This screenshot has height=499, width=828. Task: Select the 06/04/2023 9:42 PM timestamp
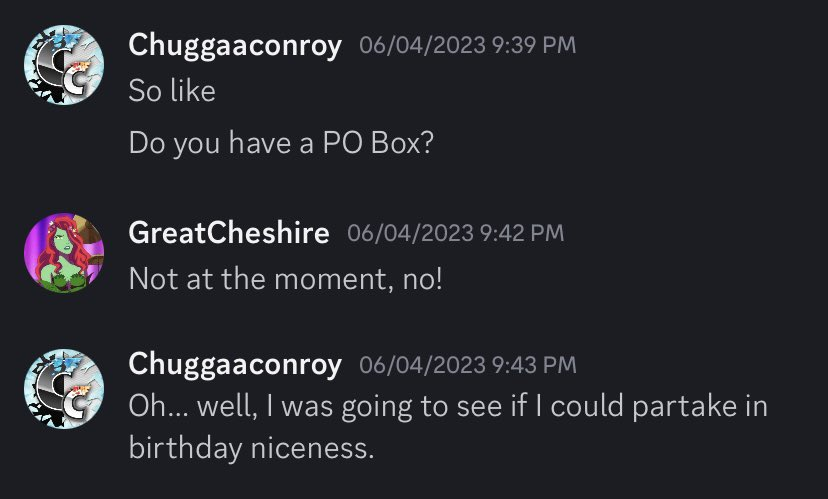(456, 233)
